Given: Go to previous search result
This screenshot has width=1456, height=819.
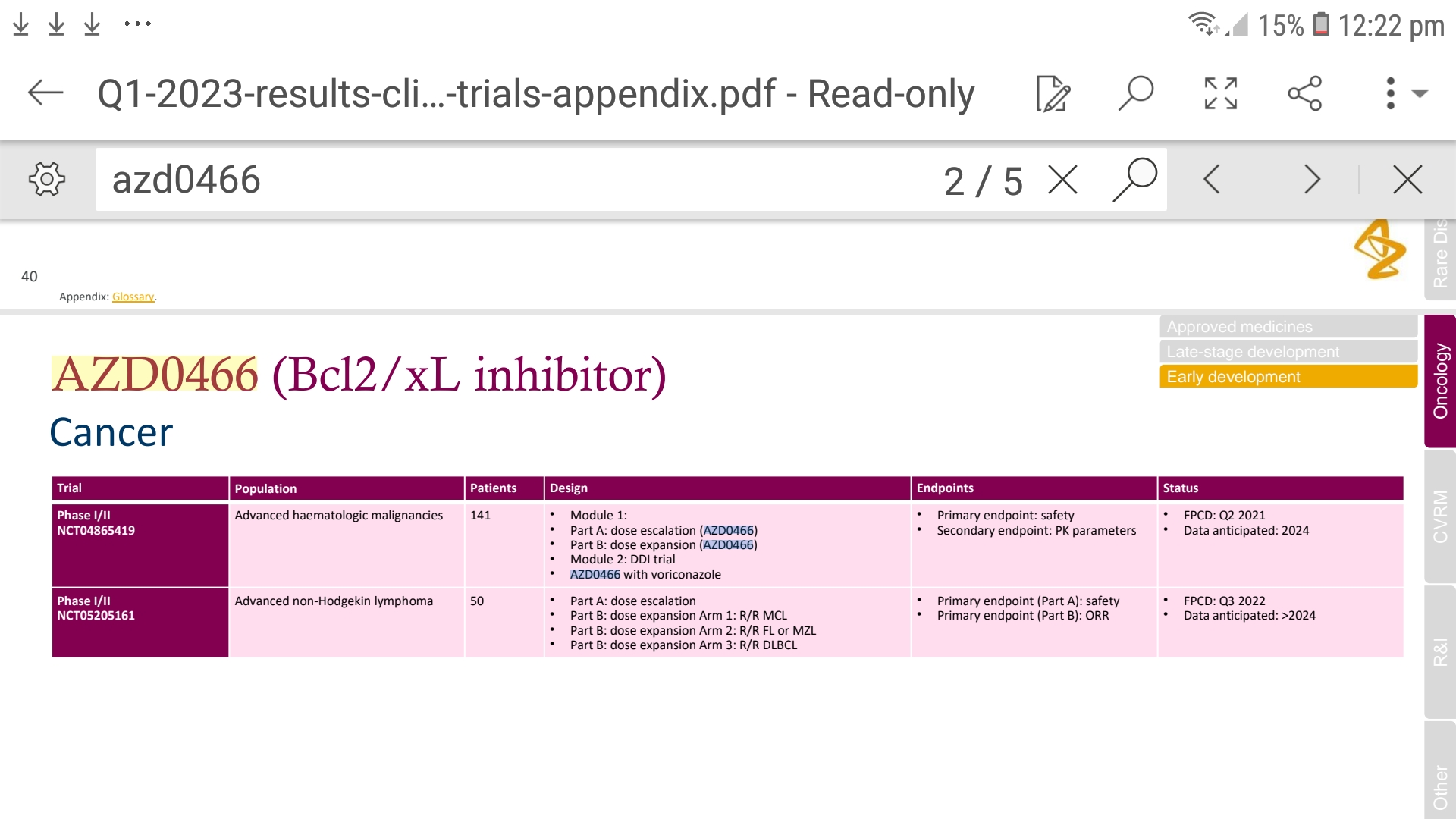Looking at the screenshot, I should (x=1212, y=180).
